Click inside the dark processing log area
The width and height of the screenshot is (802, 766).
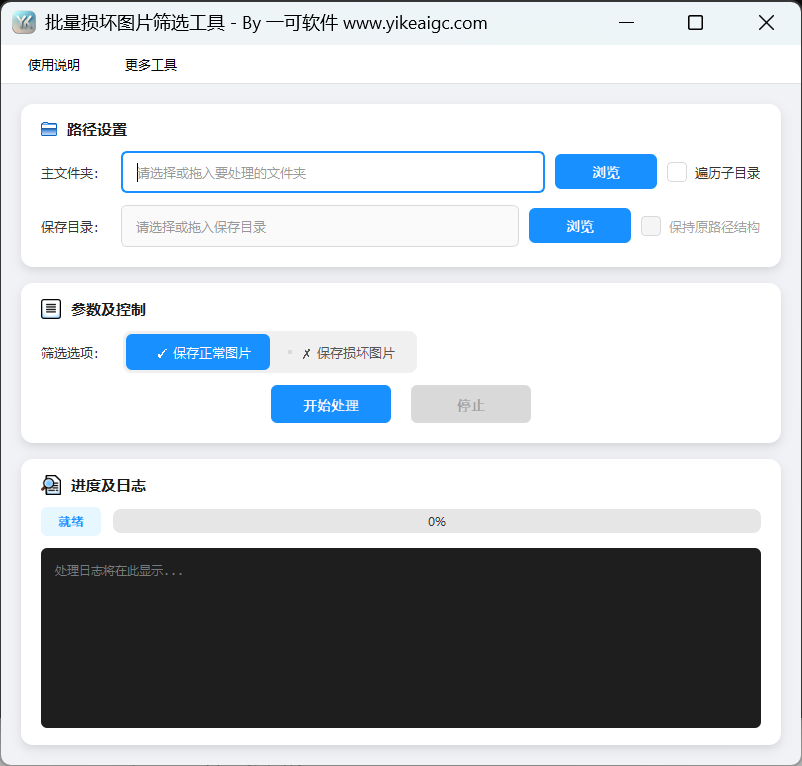401,638
